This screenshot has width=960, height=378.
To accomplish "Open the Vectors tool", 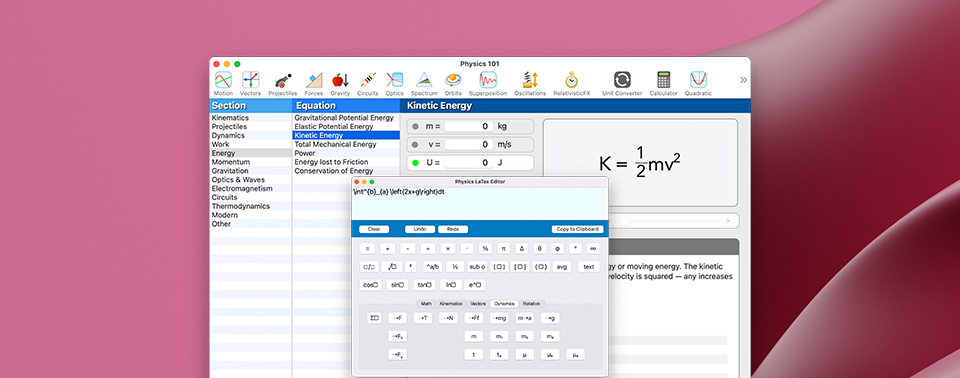I will [x=250, y=84].
